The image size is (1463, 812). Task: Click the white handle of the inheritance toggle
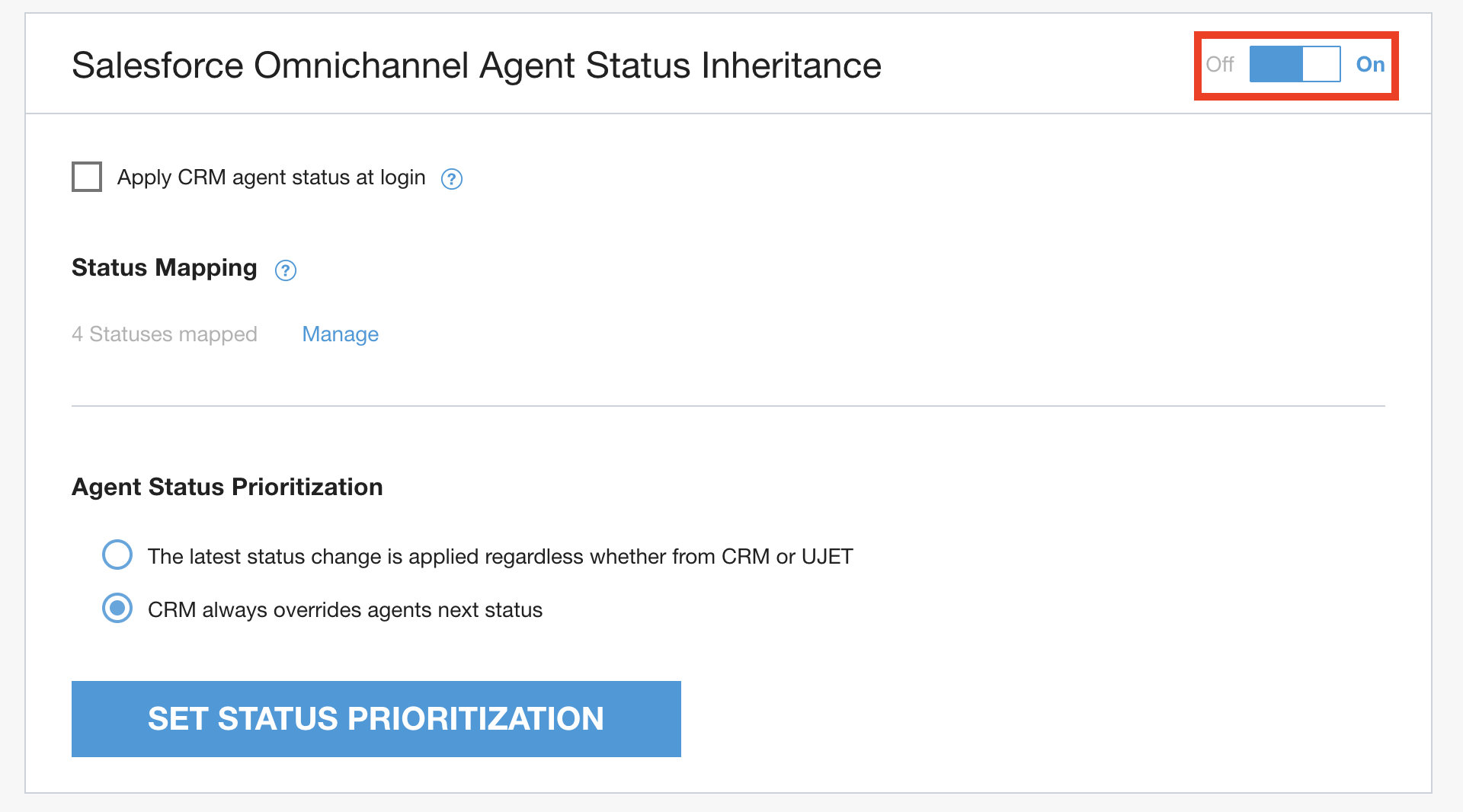[1321, 64]
